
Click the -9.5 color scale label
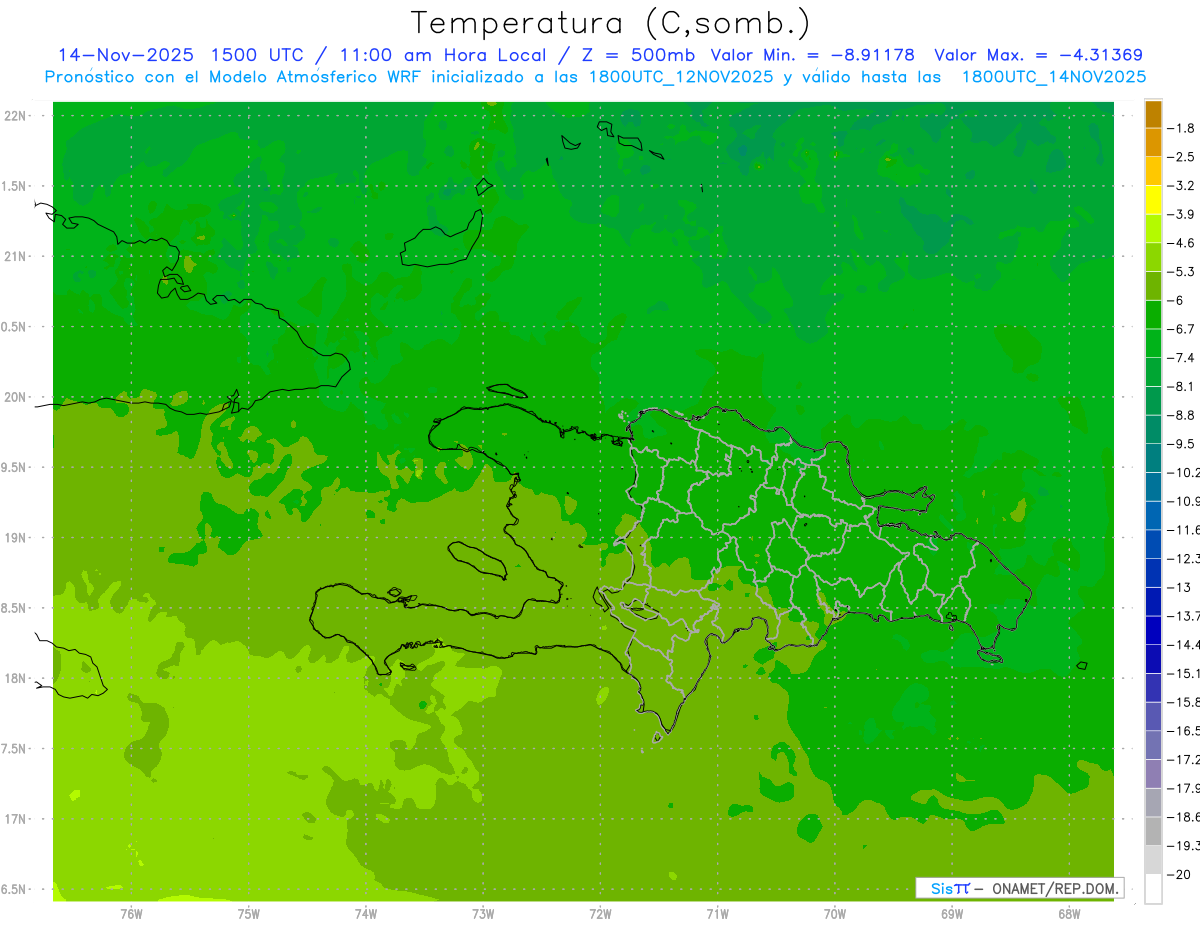pyautogui.click(x=1182, y=443)
